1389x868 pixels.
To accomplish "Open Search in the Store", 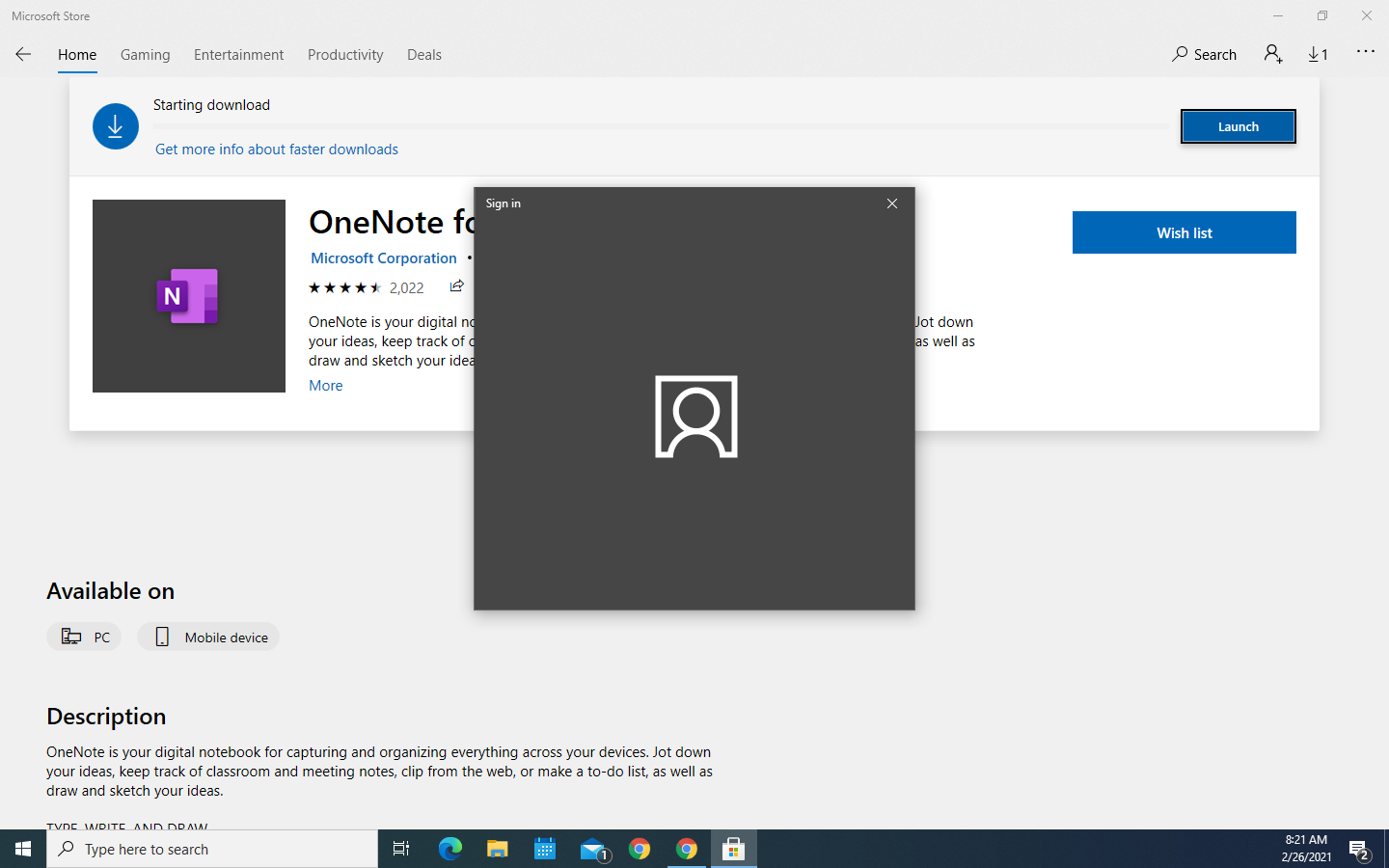I will pos(1204,55).
